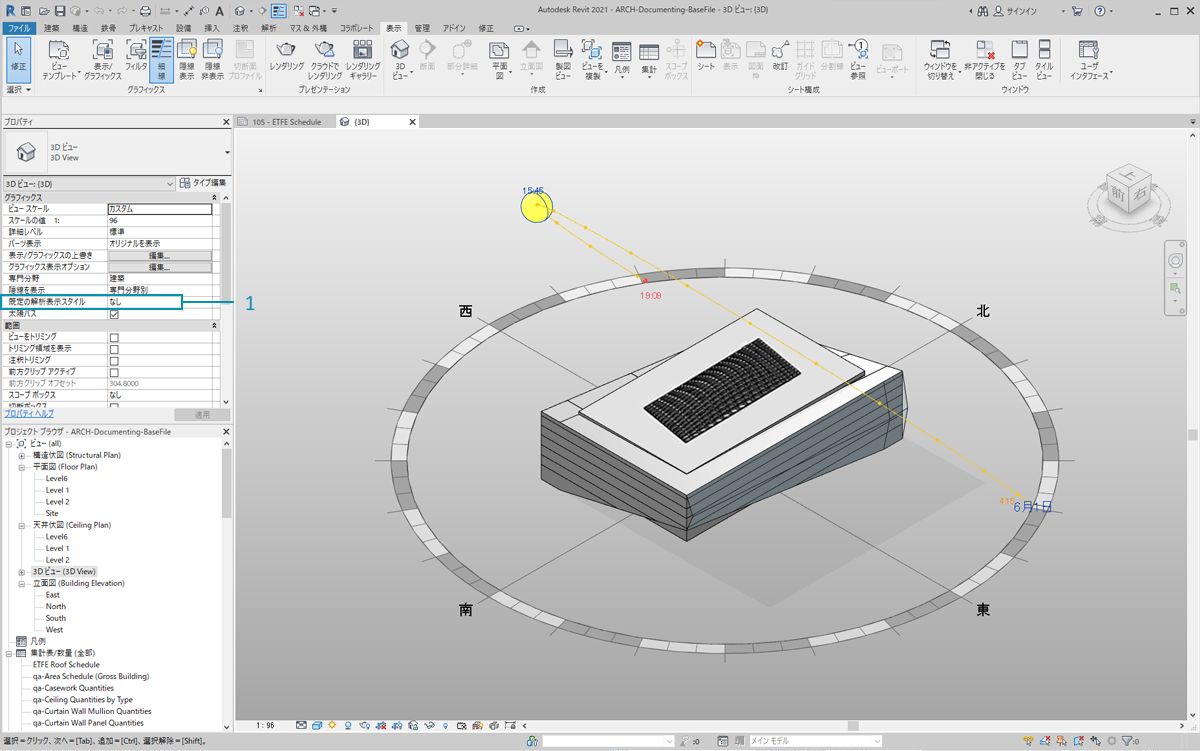Click the 改訂 (Revisions) icon
Viewport: 1200px width, 751px height.
780,56
